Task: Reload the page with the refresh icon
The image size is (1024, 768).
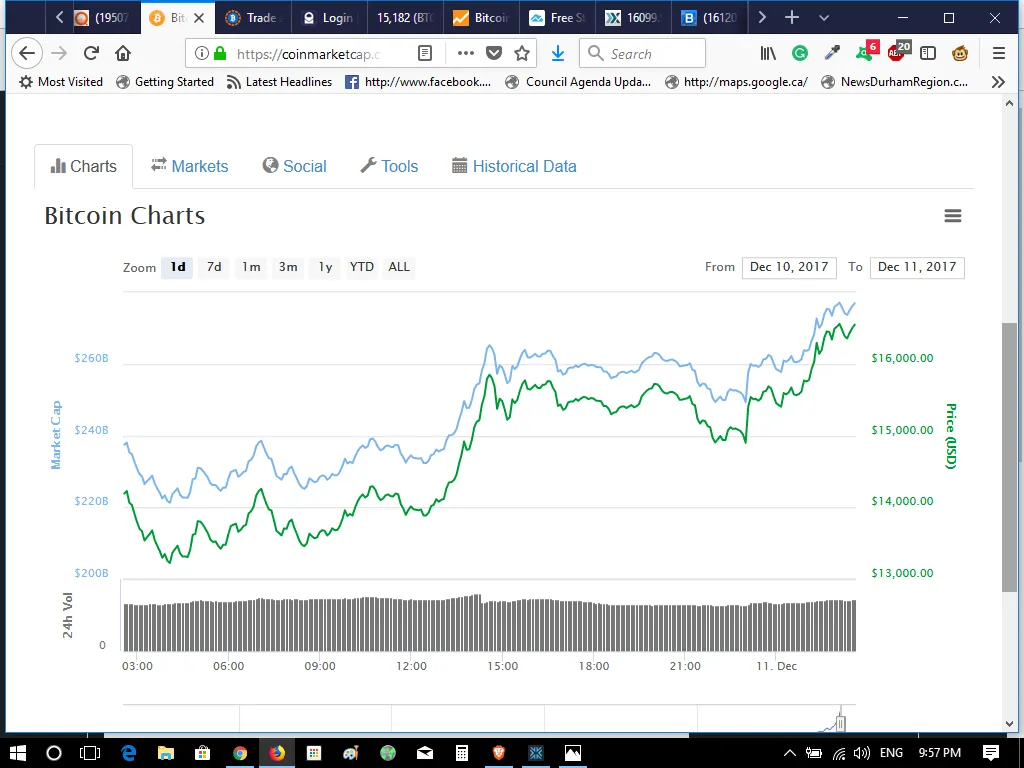Action: [91, 54]
